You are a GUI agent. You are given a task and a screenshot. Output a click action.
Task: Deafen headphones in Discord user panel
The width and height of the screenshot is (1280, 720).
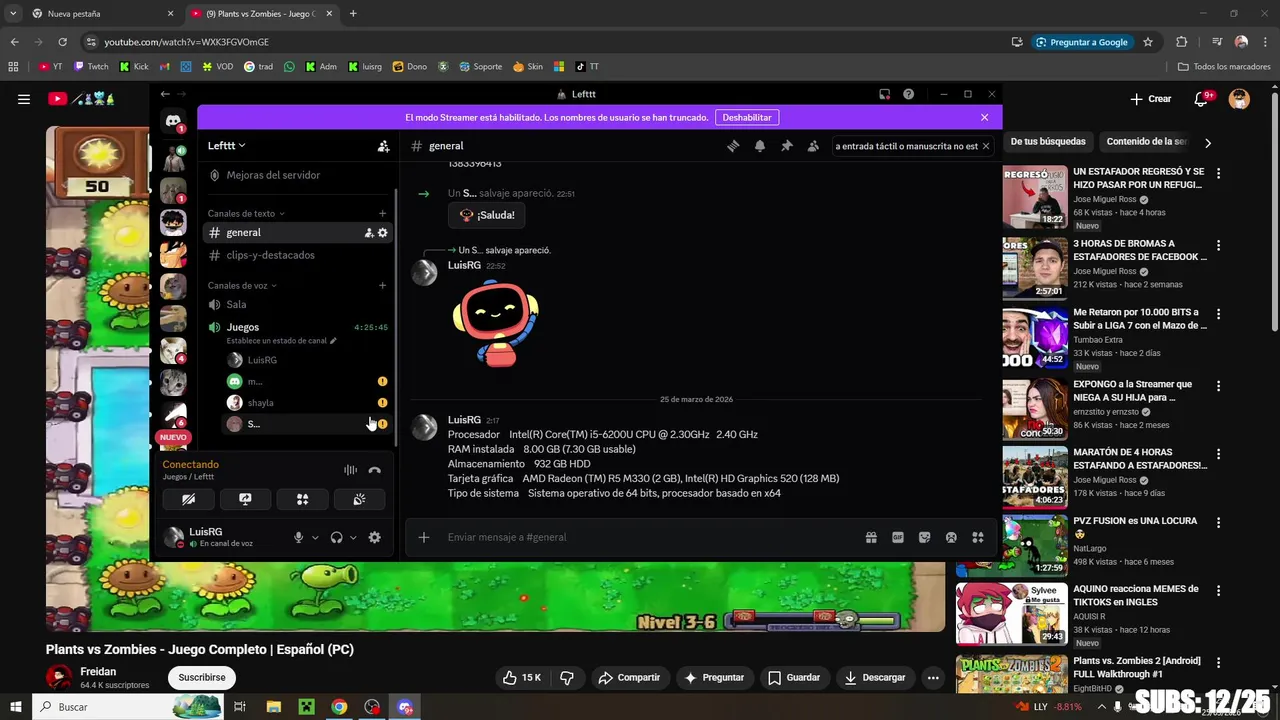click(336, 537)
